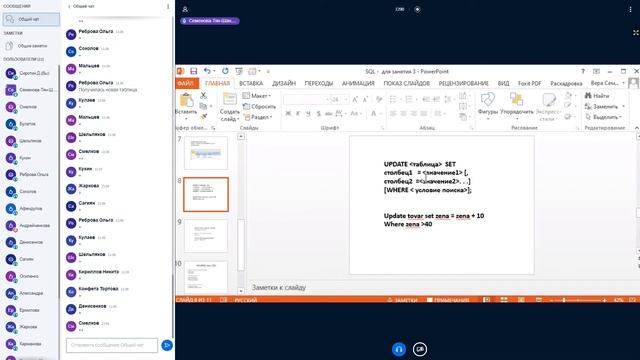Toggle underline Ч formatting
Image resolution: width=640 pixels, height=360 pixels.
pyautogui.click(x=308, y=113)
